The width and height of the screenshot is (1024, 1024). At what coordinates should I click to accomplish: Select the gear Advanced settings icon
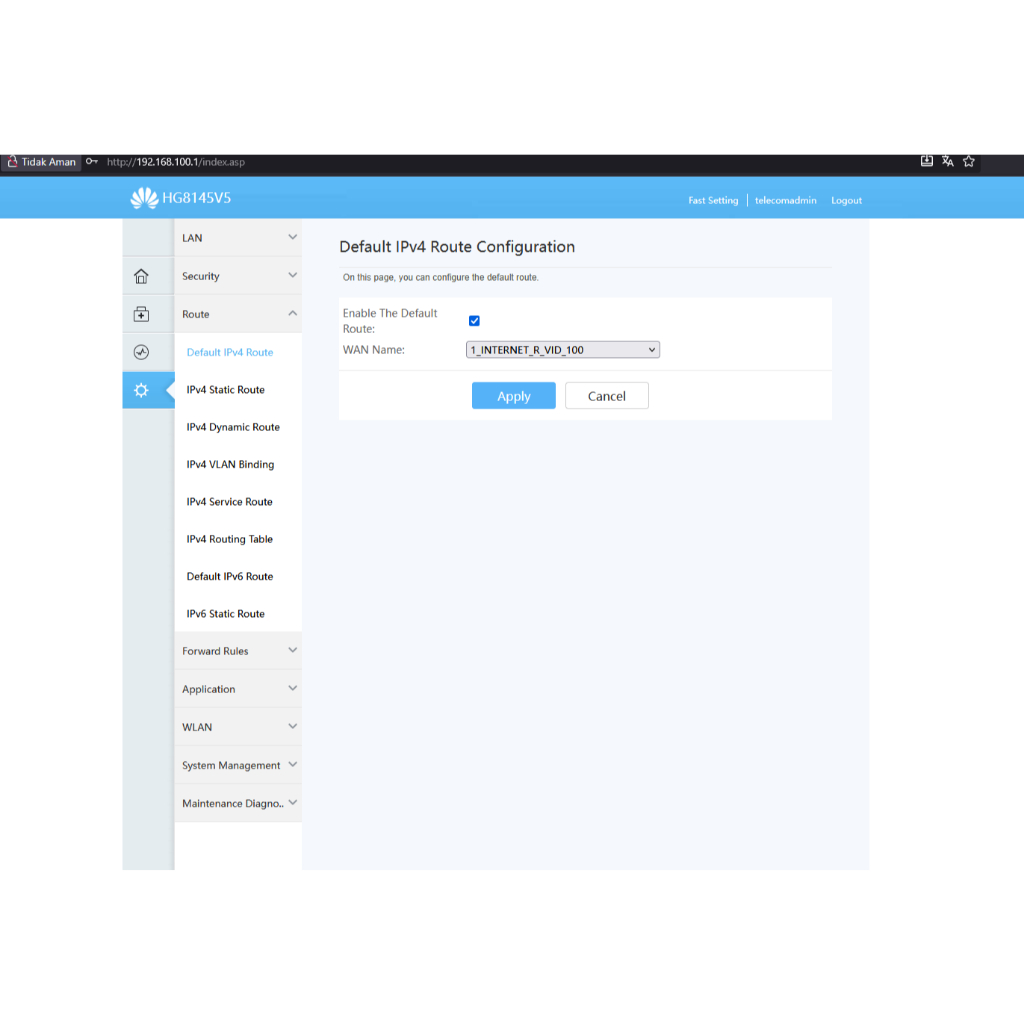point(141,390)
